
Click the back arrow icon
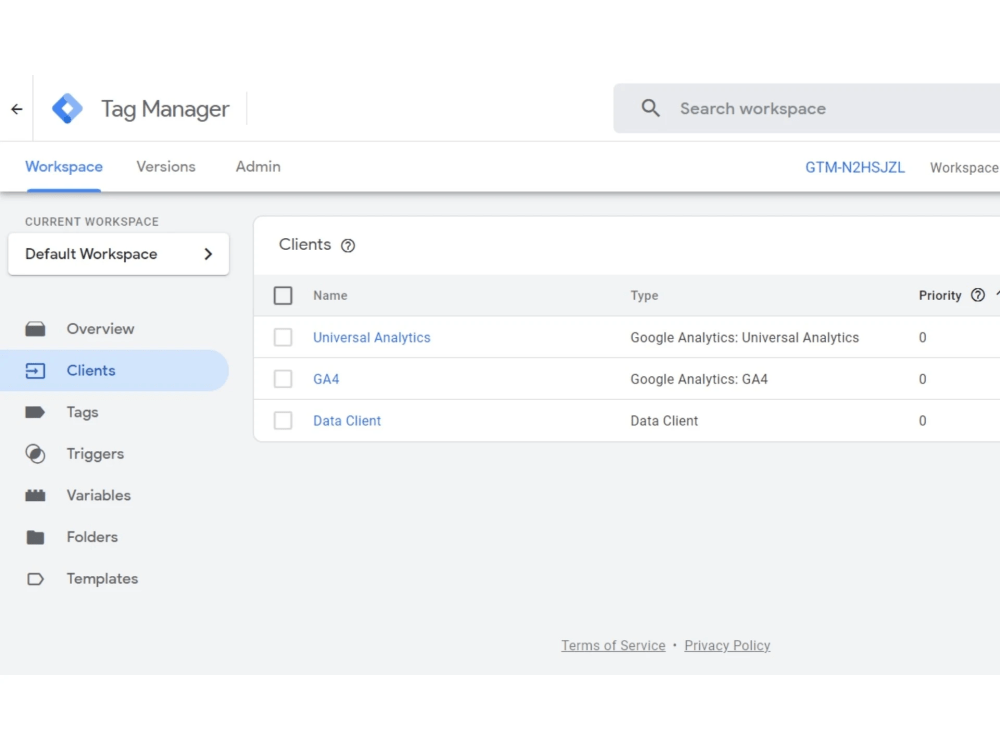[x=17, y=109]
